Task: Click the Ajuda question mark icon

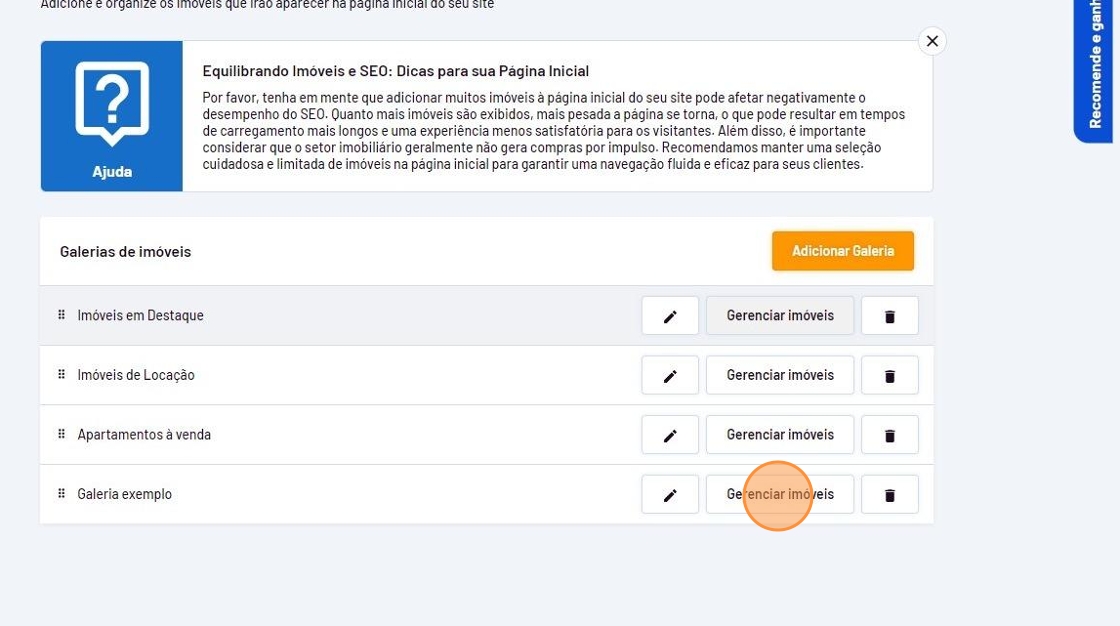Action: (112, 103)
